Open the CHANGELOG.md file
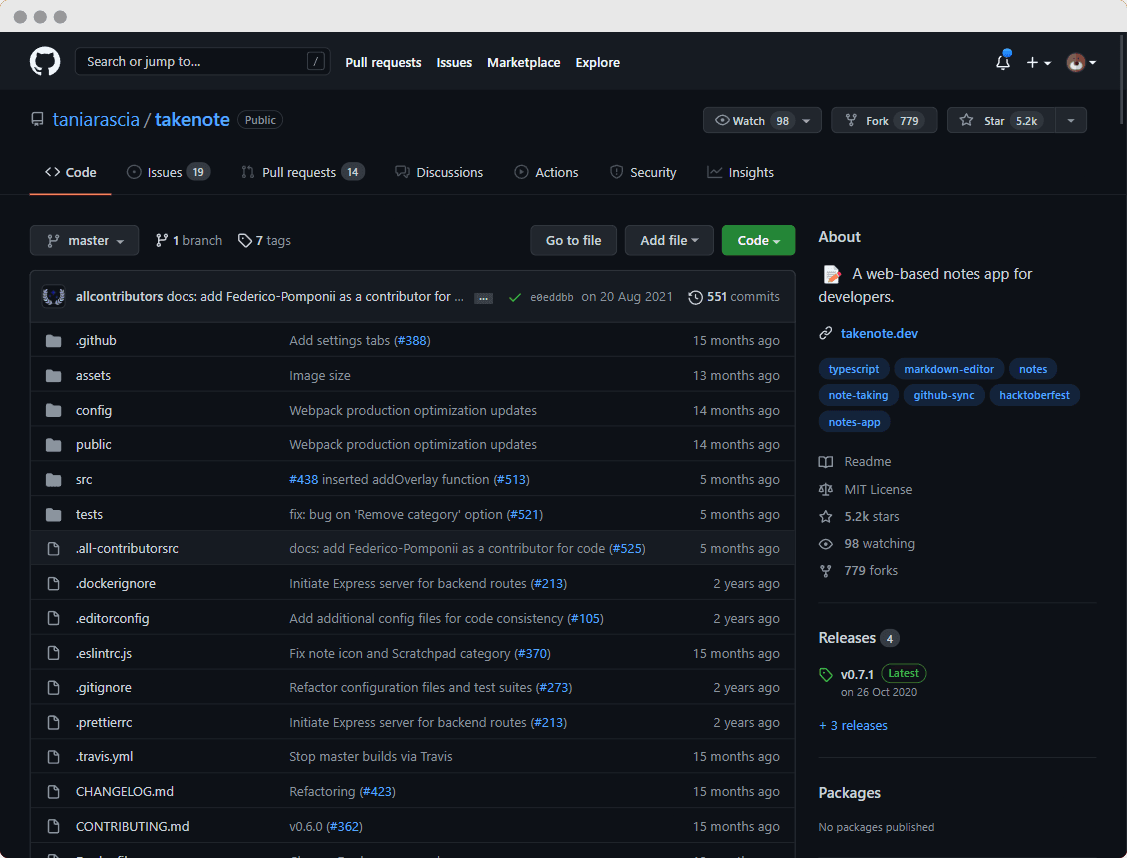 pyautogui.click(x=125, y=791)
